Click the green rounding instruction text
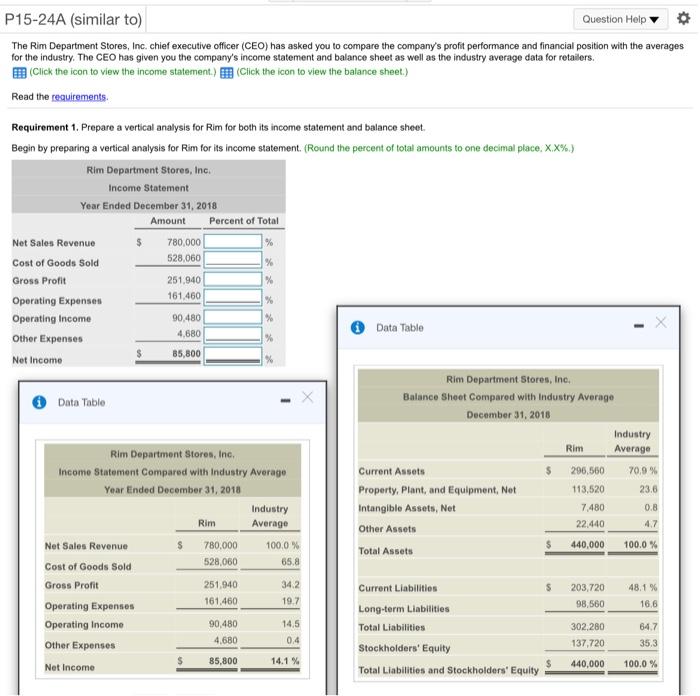700x696 pixels. pyautogui.click(x=439, y=148)
